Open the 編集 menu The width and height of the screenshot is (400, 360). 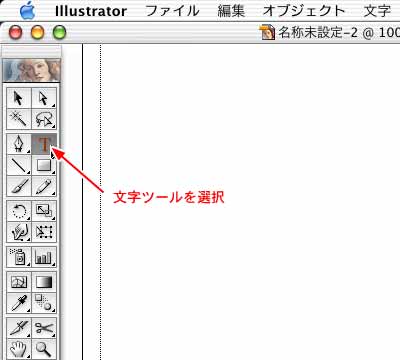[231, 11]
